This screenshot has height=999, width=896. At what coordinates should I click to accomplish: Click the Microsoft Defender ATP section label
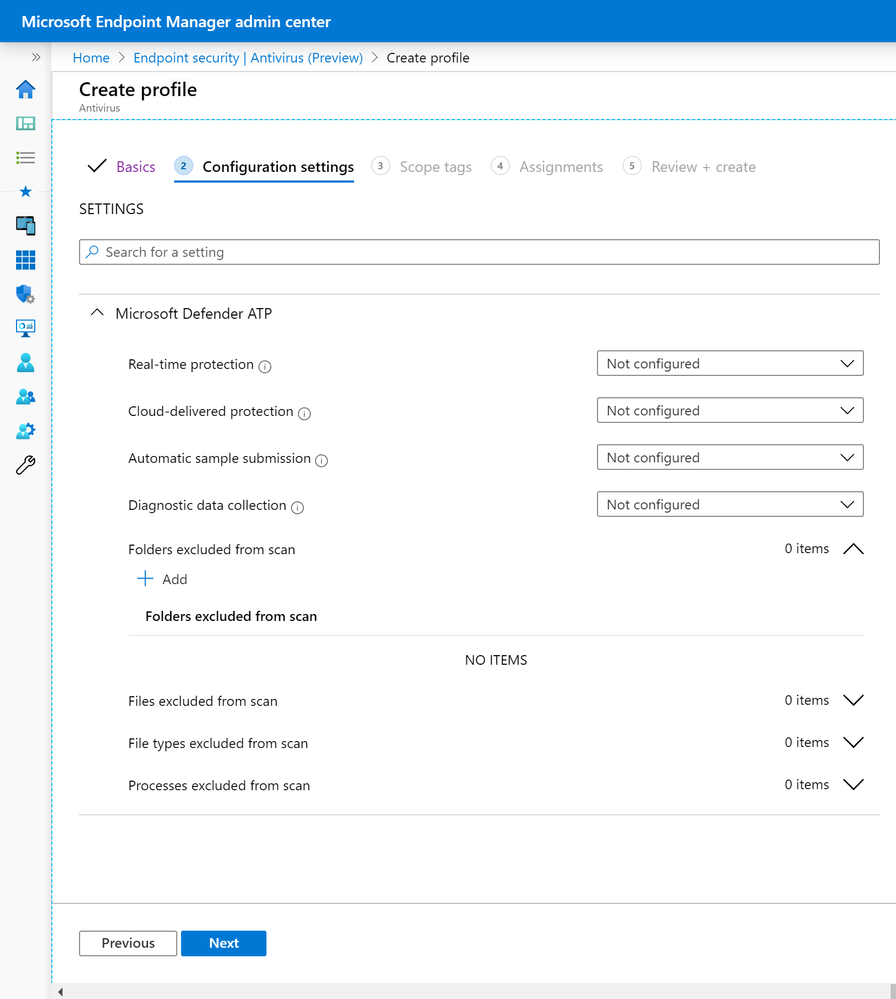[x=194, y=313]
